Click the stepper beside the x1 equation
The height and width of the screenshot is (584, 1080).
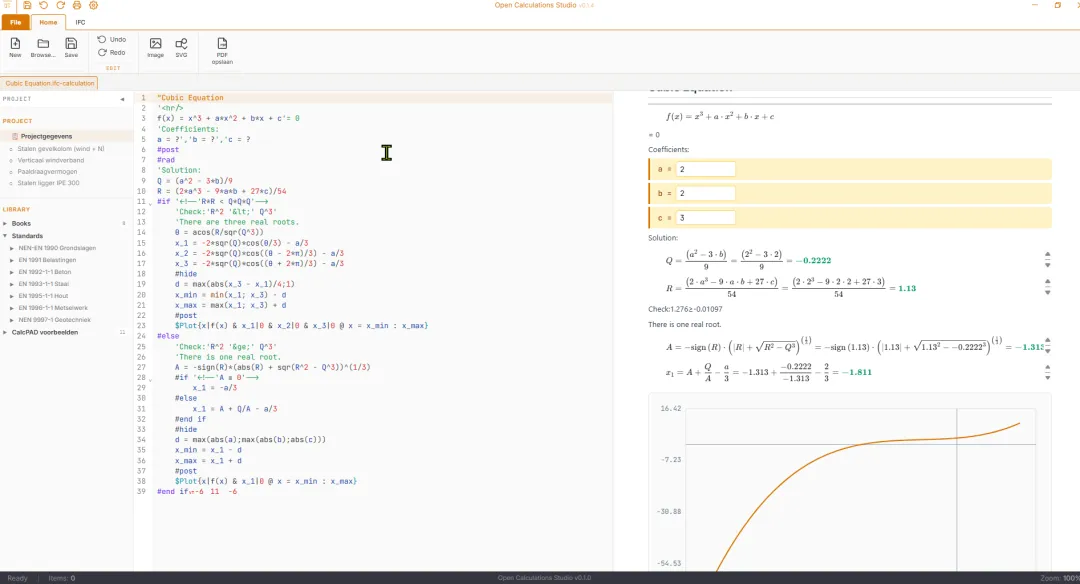[1048, 373]
